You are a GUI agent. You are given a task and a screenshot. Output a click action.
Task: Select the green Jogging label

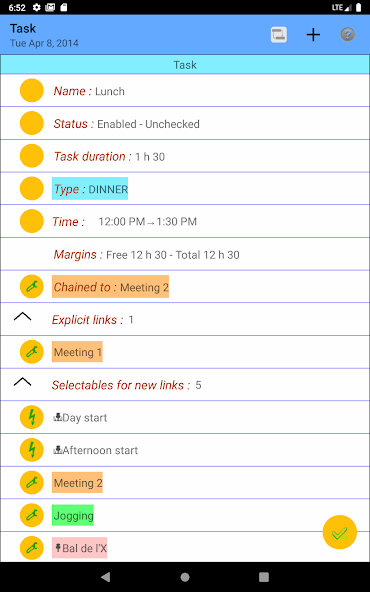pyautogui.click(x=73, y=515)
